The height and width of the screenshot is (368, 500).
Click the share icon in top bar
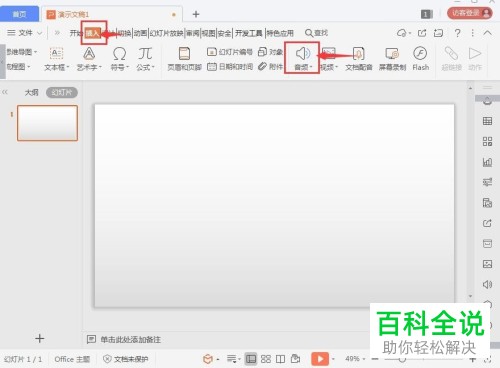(422, 33)
